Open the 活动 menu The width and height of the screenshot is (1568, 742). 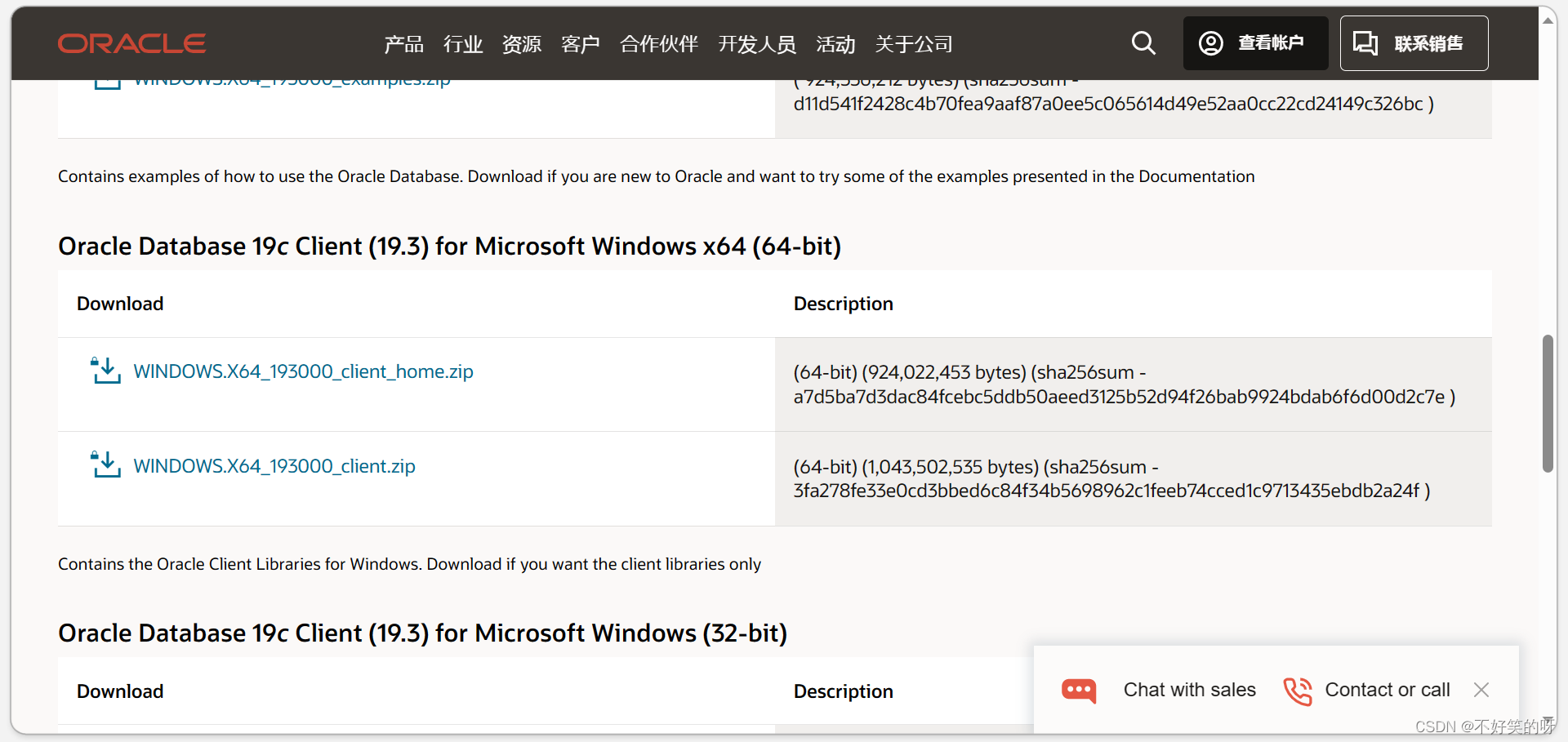(835, 44)
